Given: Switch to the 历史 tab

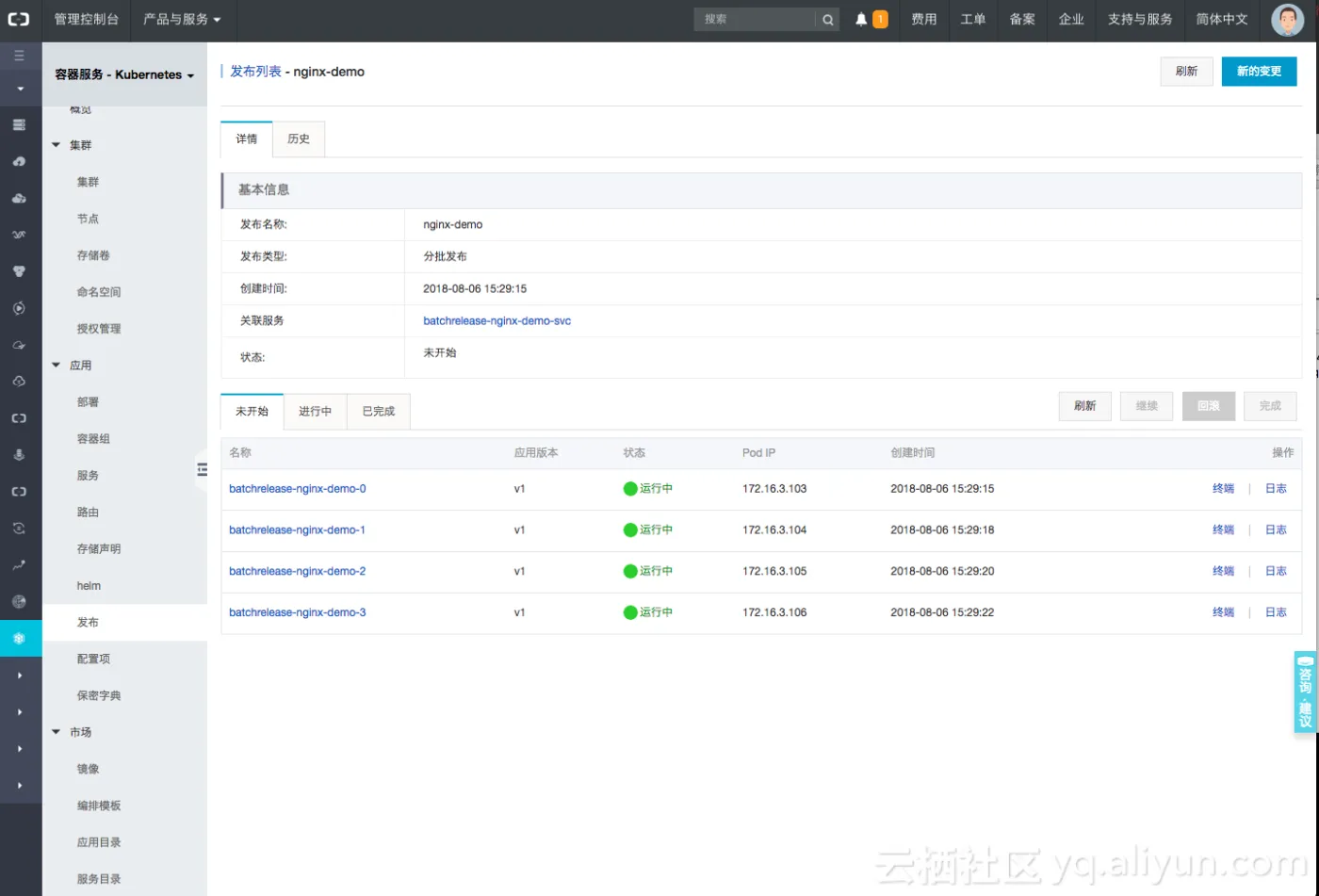Looking at the screenshot, I should pos(299,138).
